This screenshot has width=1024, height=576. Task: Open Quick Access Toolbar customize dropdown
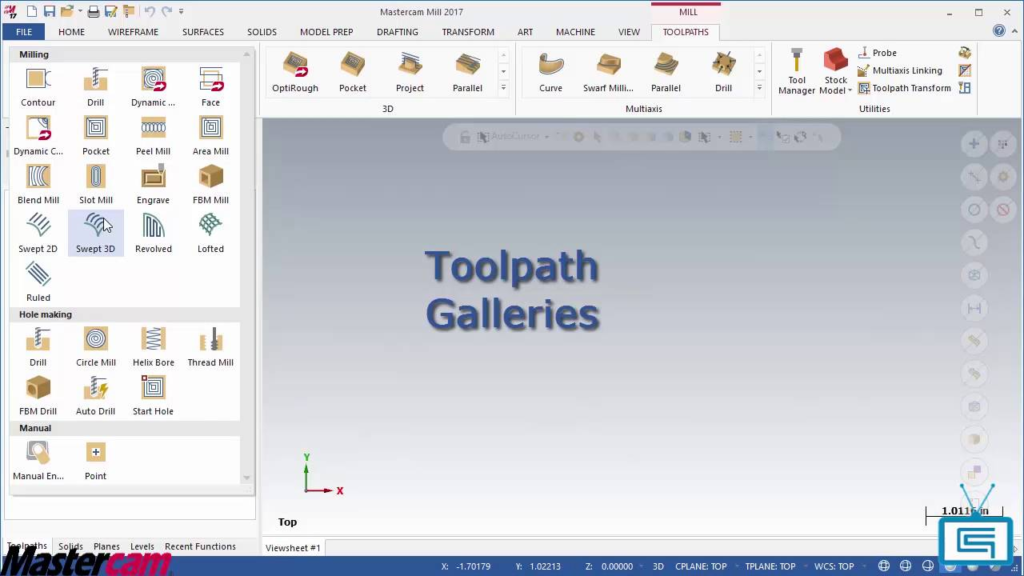pyautogui.click(x=182, y=11)
